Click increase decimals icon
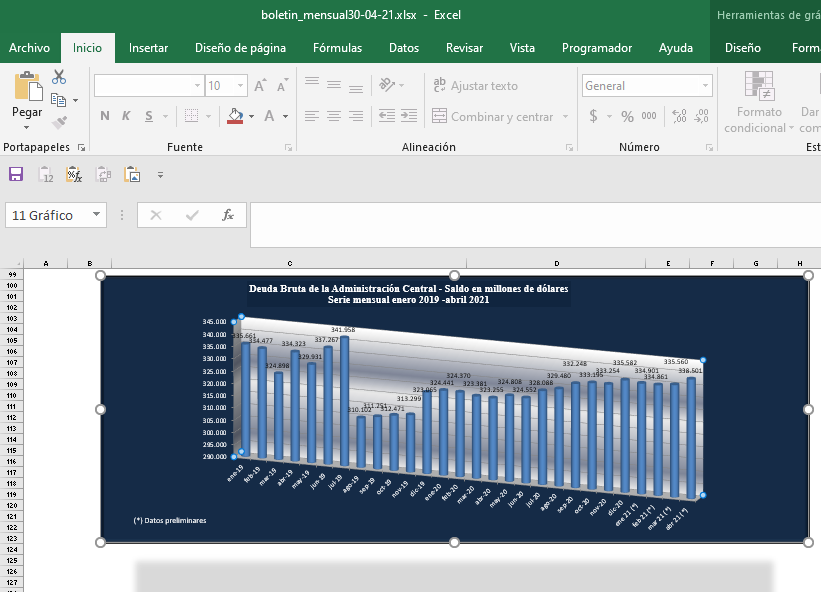This screenshot has height=592, width=821. point(679,116)
